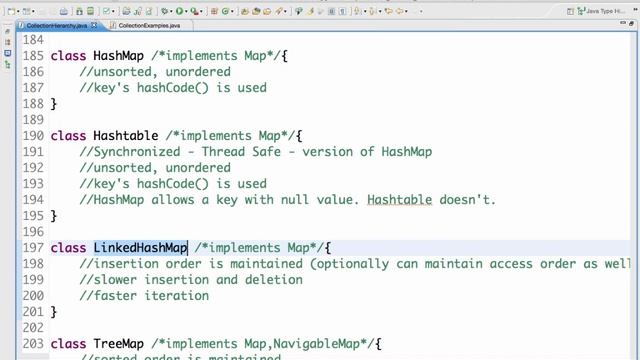Switch to Java Type Hierarchy perspective
This screenshot has width=640, height=360.
pyautogui.click(x=602, y=11)
